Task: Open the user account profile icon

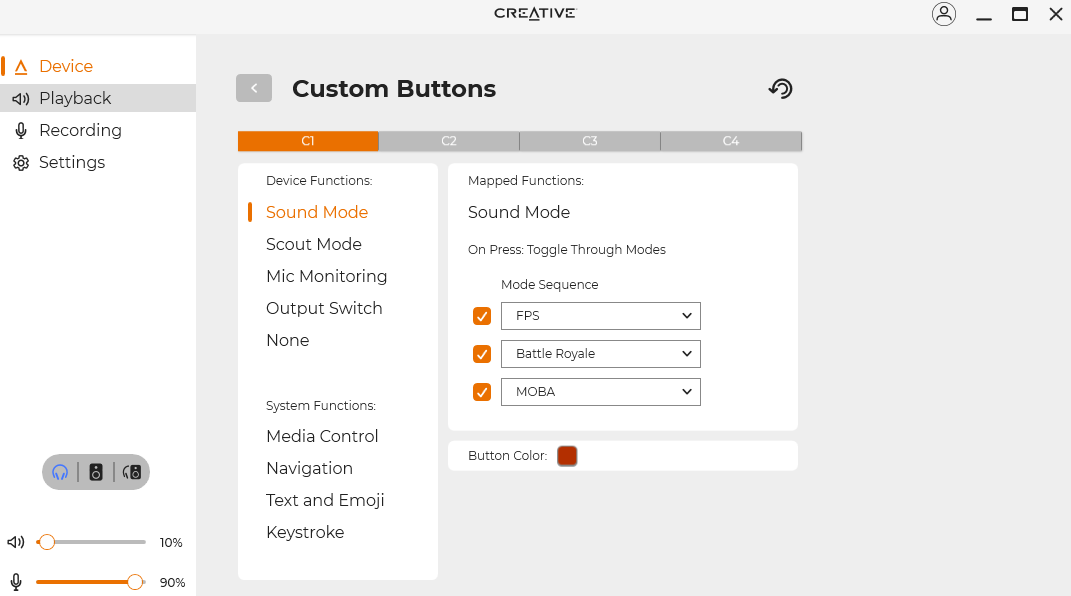Action: tap(943, 14)
